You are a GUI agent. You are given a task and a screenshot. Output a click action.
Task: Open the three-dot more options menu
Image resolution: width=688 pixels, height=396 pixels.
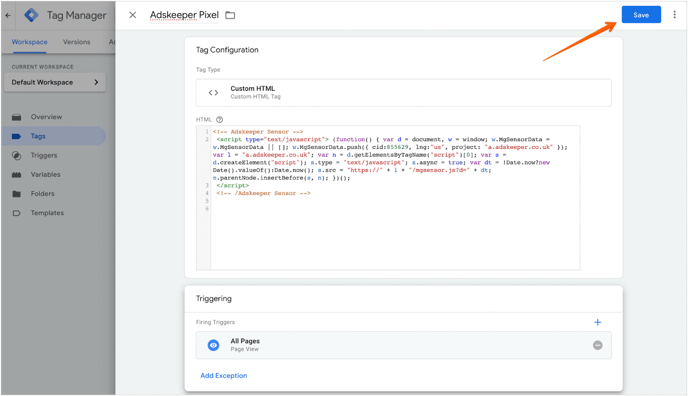point(674,15)
